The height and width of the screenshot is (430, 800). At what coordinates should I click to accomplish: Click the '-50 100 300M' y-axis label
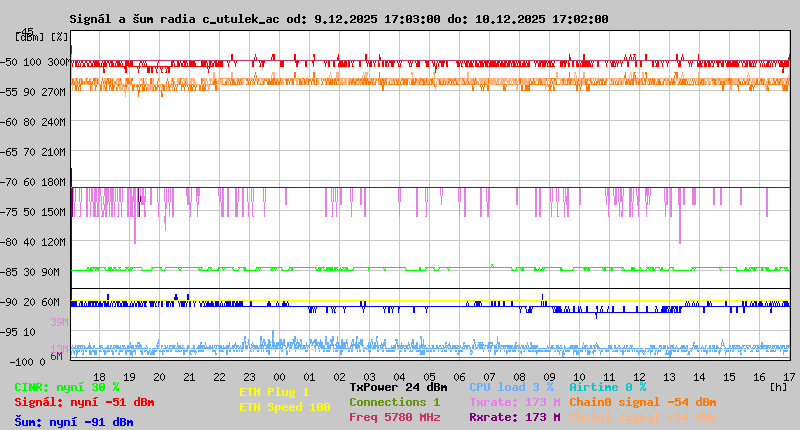[34, 62]
